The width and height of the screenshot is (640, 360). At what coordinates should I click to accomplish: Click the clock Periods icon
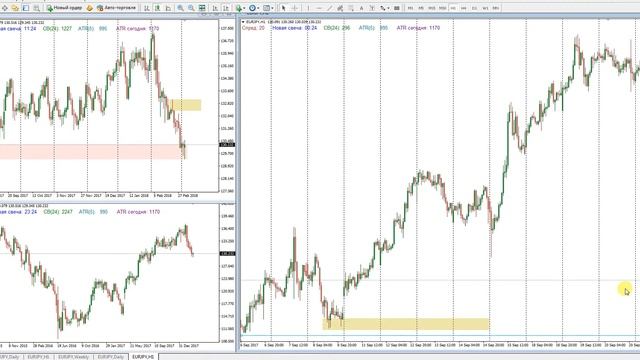252,8
